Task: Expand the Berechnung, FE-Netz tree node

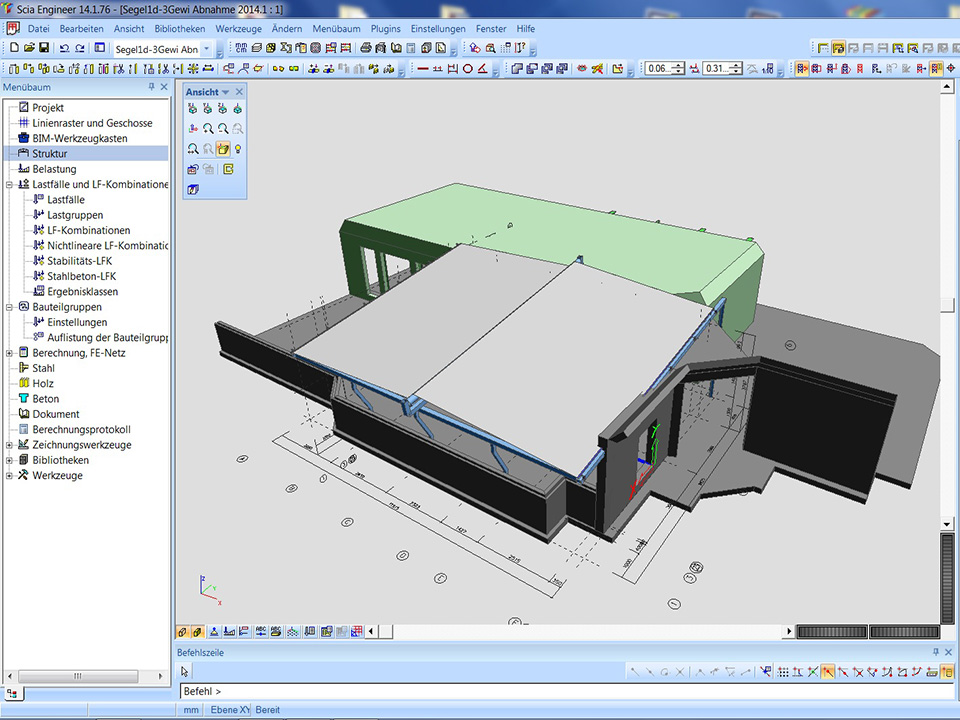Action: click(x=9, y=353)
